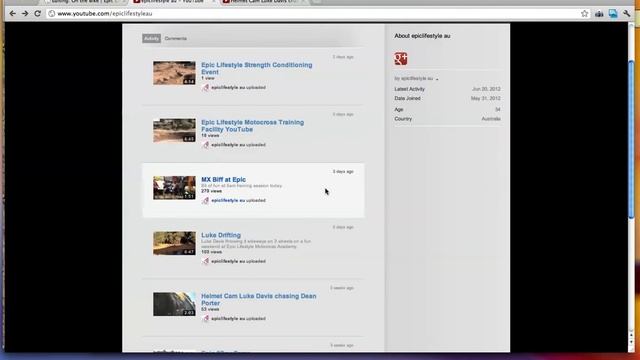The height and width of the screenshot is (360, 640).
Task: Click the 'Latest Activity' label
Action: (x=409, y=89)
